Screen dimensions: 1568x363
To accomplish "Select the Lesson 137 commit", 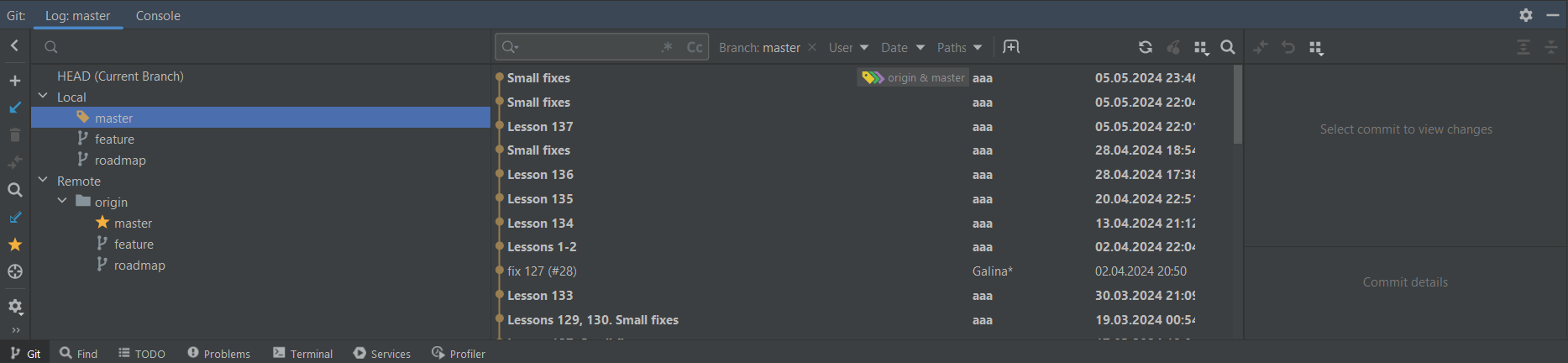I will point(863,126).
